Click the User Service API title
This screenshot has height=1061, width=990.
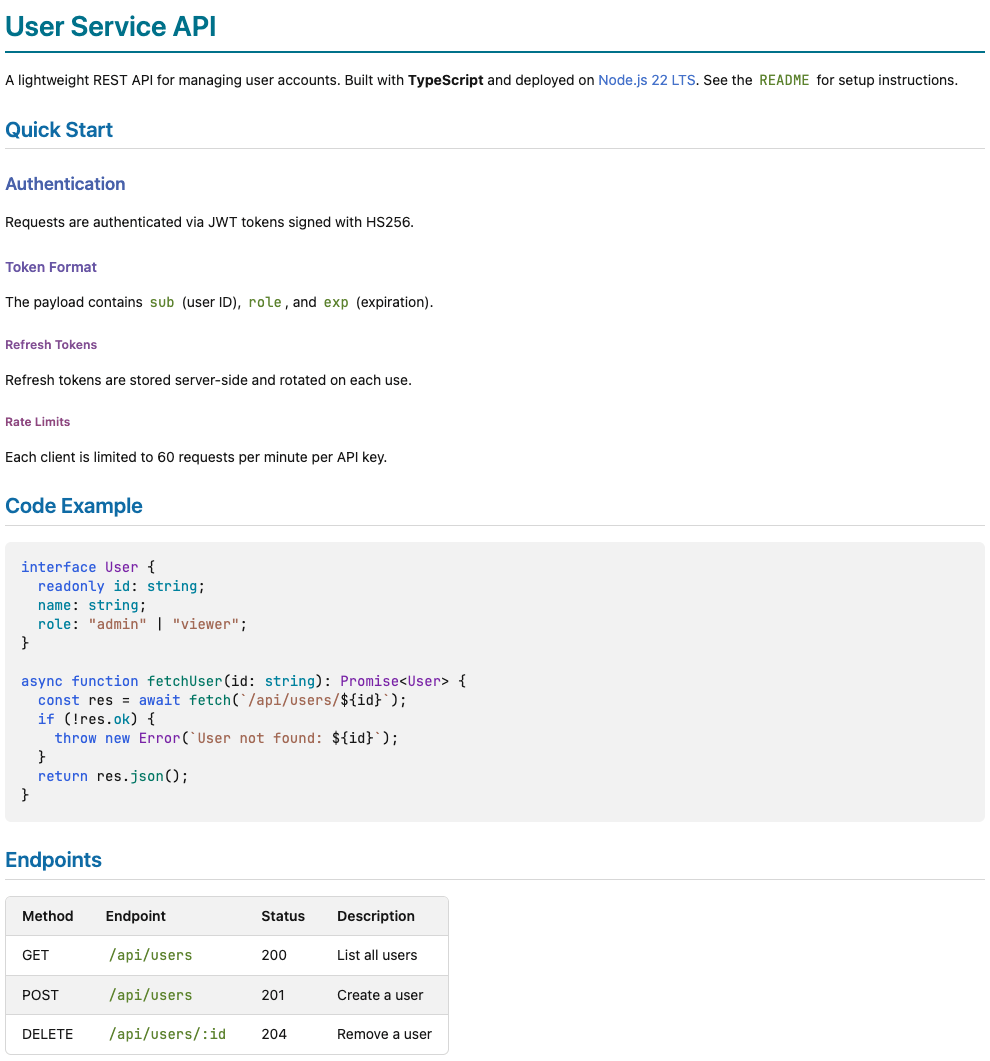(110, 26)
